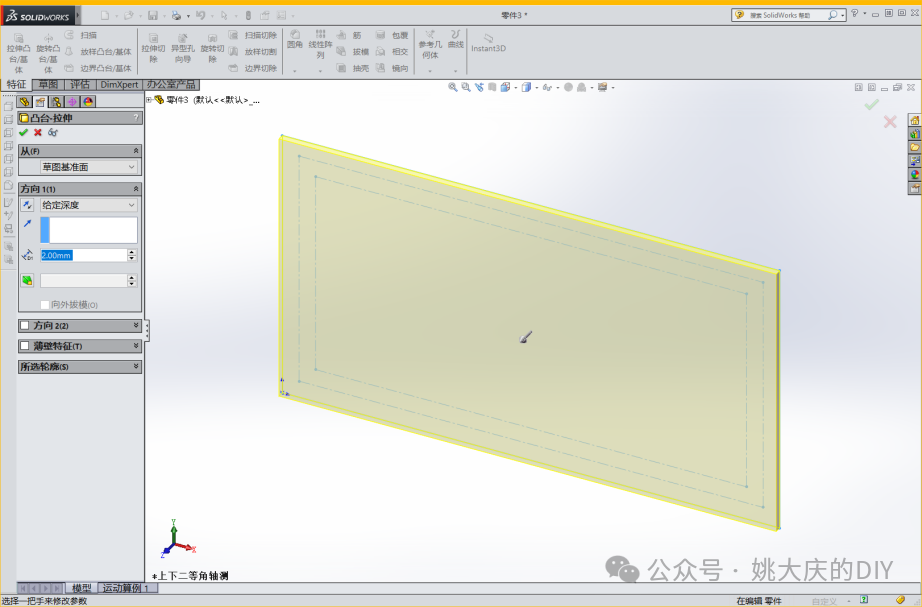Switch to the 办公室产品 tab
Screen dimensions: 922x607
(x=171, y=85)
